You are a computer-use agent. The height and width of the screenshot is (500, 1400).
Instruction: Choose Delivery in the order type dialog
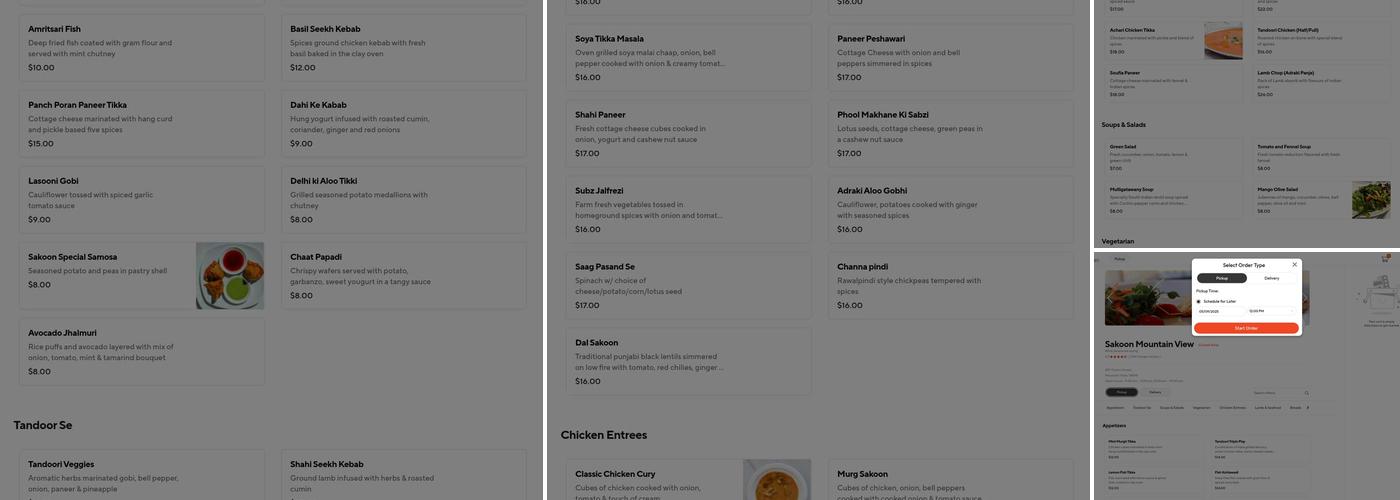tap(1271, 278)
